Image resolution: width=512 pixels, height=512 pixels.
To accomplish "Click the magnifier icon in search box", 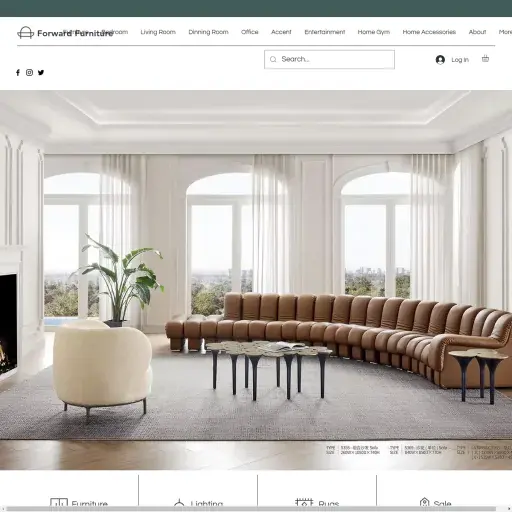I will point(273,59).
